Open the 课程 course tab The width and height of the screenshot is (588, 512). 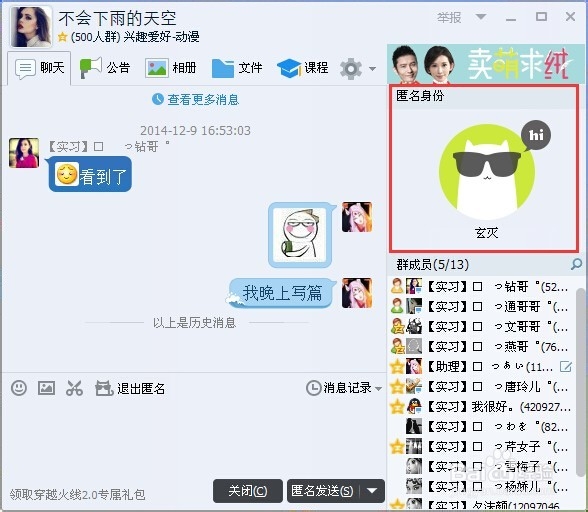[303, 68]
